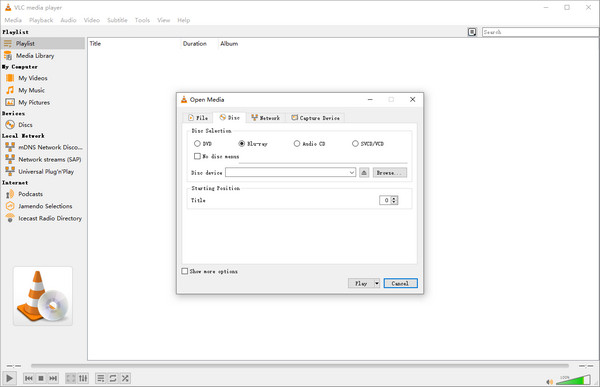600x387 pixels.
Task: Change the playlist view mode icon
Action: (472, 32)
